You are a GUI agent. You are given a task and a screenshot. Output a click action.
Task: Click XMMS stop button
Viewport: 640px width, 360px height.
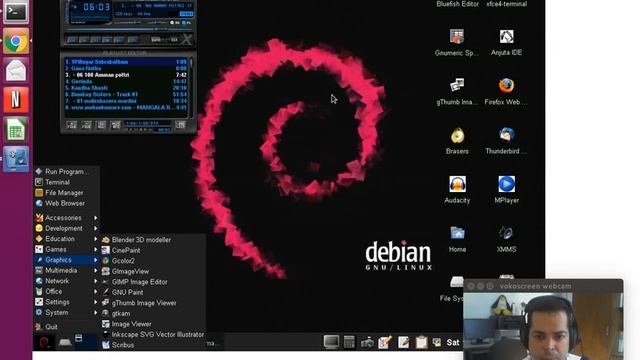(107, 40)
